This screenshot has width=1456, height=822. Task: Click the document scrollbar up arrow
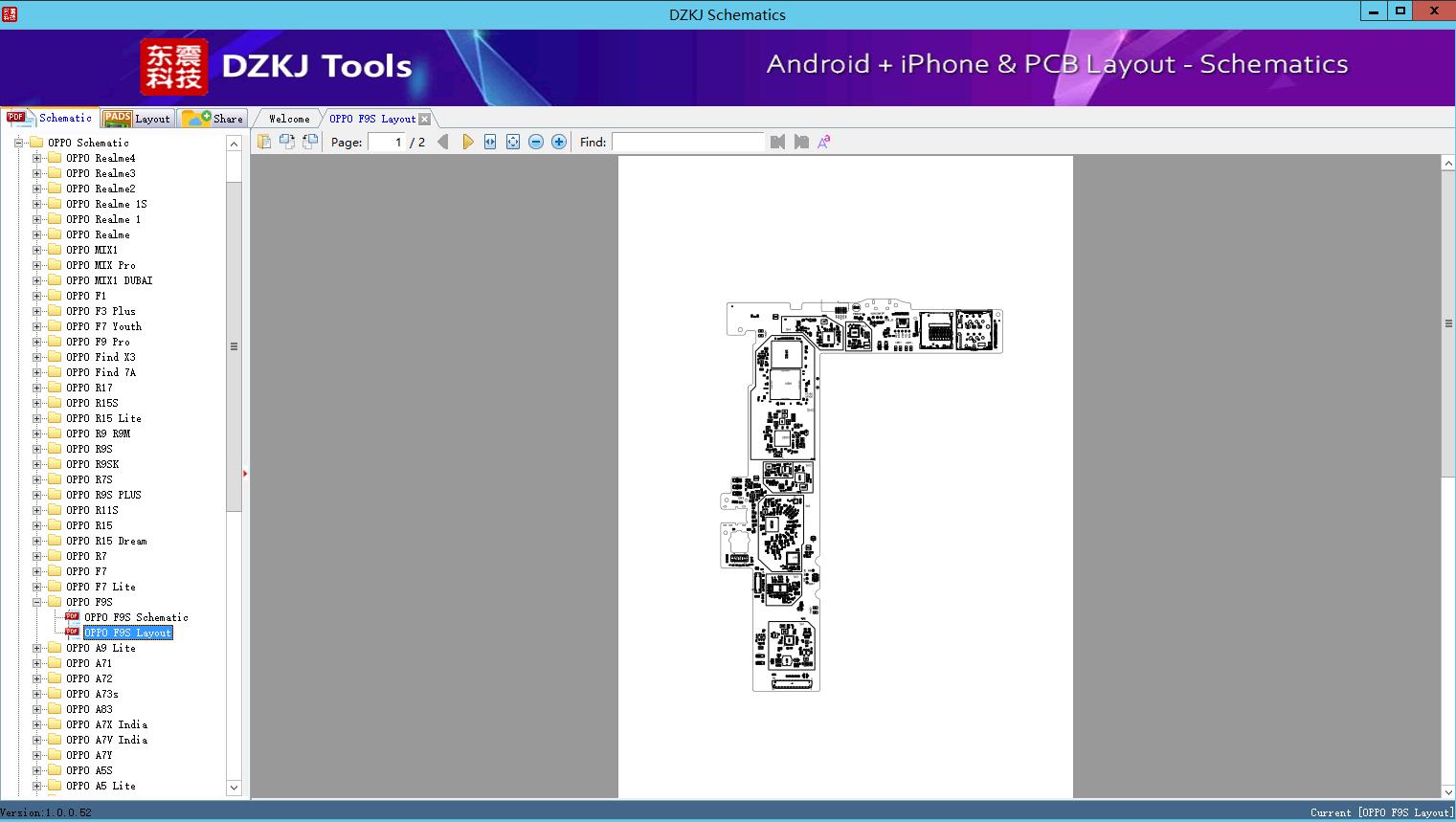pos(1448,164)
